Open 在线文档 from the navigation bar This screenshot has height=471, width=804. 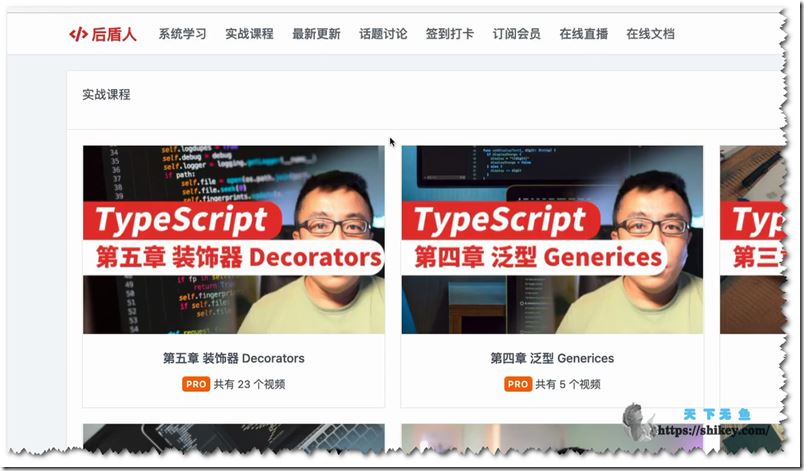tap(651, 34)
